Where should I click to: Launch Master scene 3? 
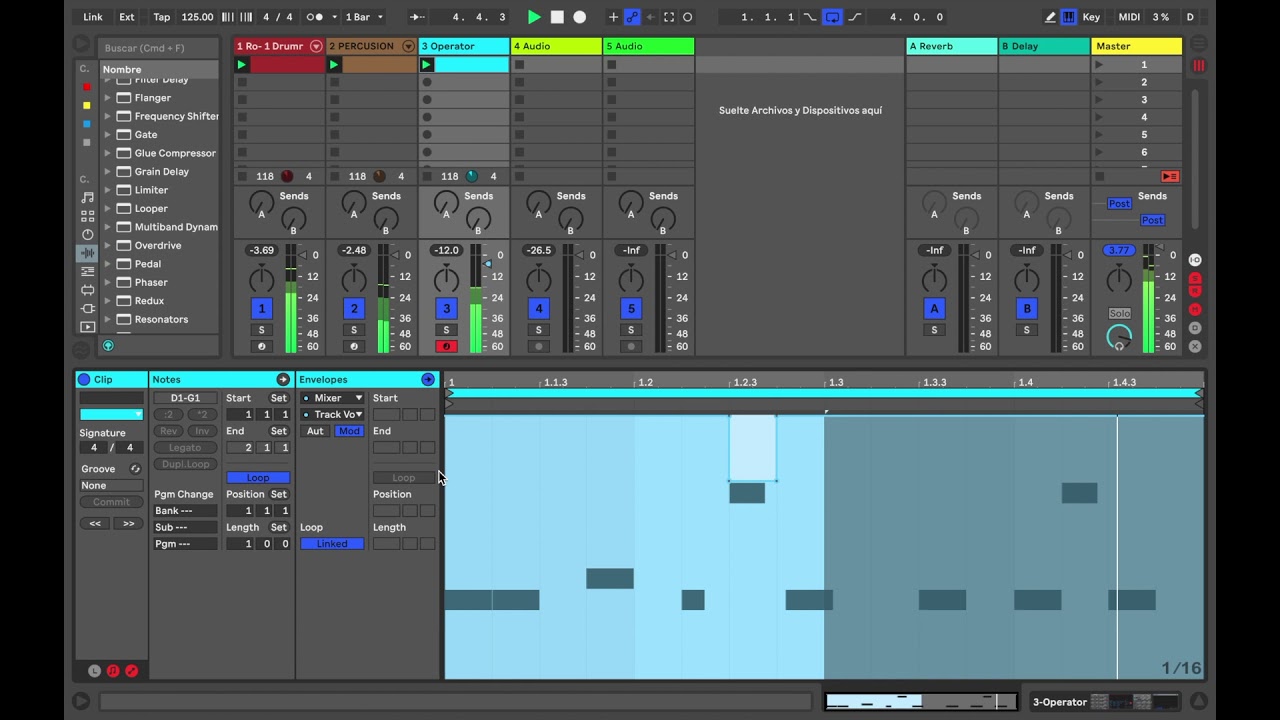[1099, 100]
